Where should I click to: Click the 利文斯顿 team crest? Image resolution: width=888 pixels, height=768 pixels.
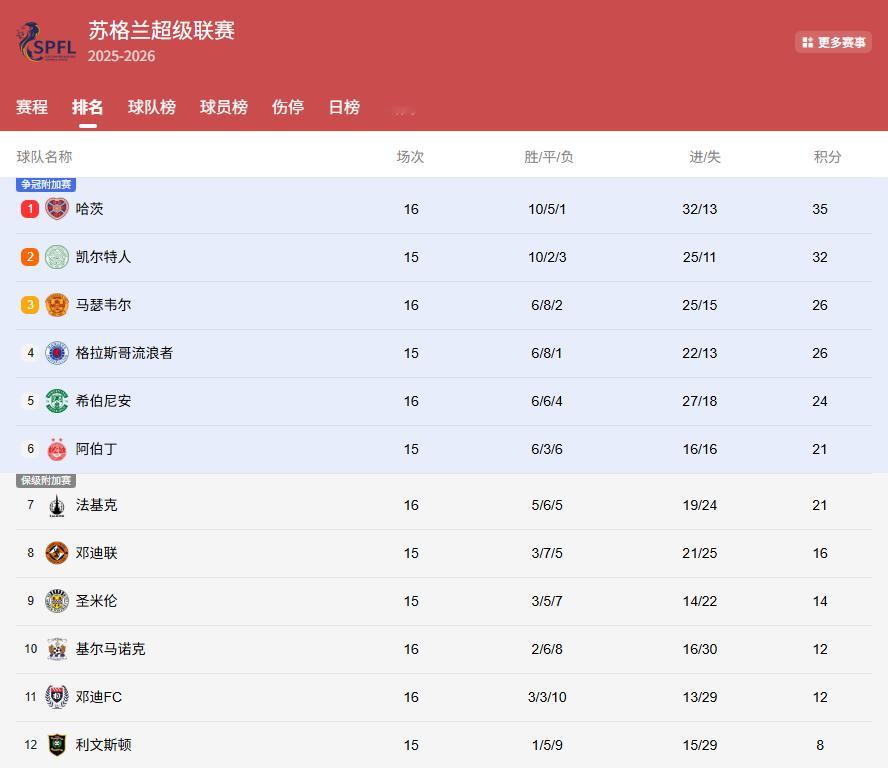(57, 745)
